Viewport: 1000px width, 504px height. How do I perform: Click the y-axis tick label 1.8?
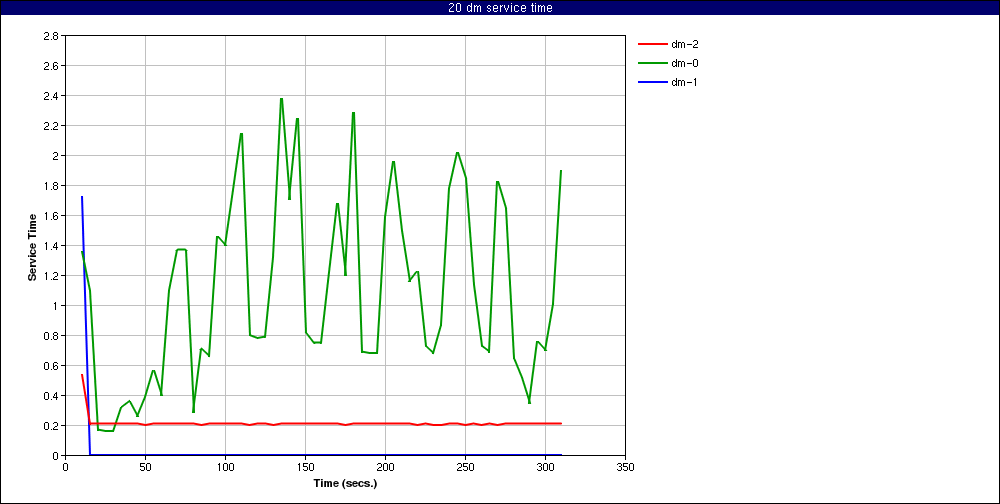[x=52, y=186]
